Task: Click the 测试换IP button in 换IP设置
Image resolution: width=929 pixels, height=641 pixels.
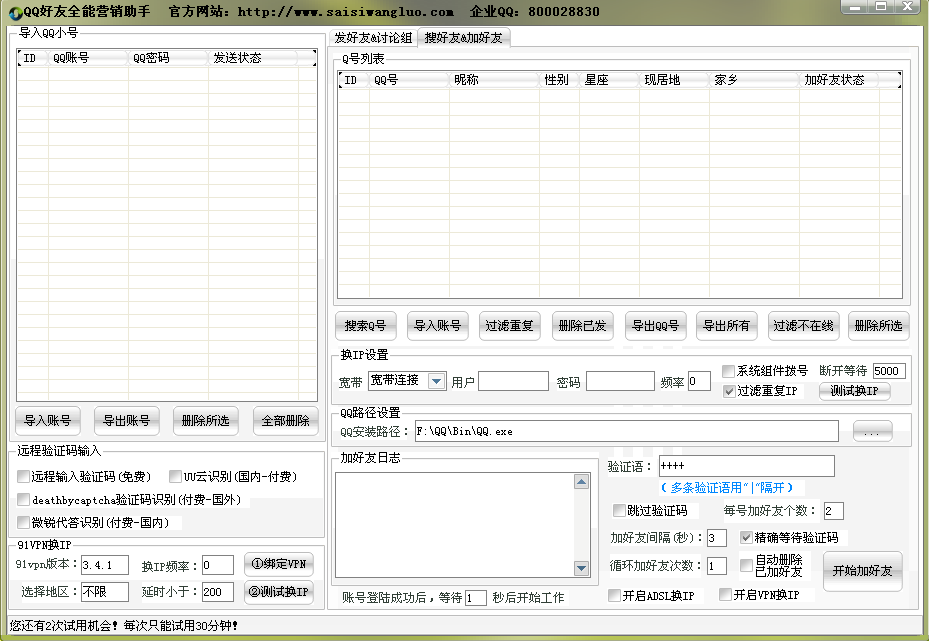Action: [854, 391]
